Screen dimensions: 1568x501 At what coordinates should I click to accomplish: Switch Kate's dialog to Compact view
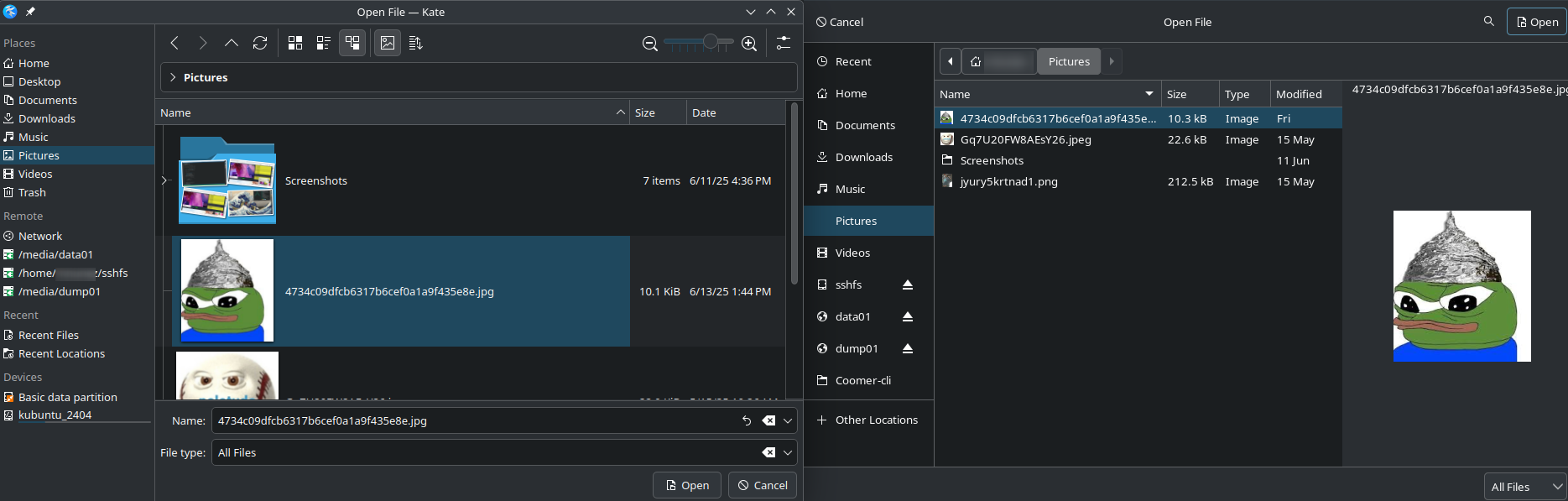pos(324,43)
